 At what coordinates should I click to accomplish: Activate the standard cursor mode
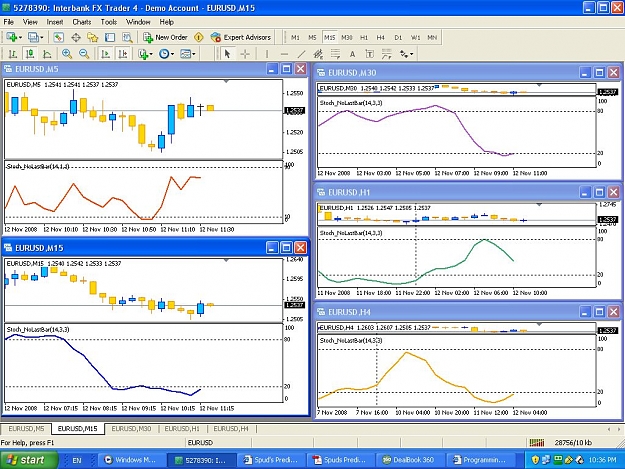pos(228,54)
